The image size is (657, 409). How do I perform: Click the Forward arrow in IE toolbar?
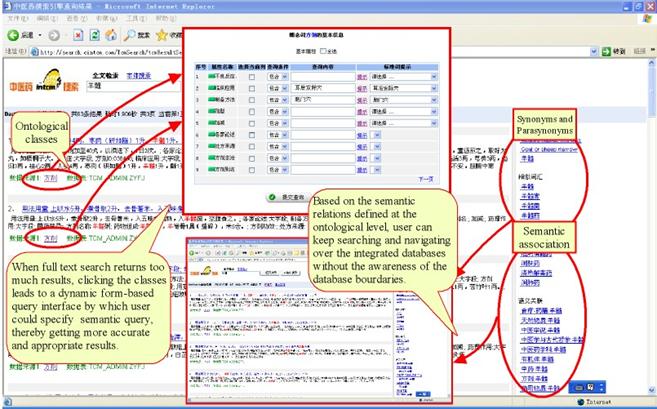coord(56,33)
